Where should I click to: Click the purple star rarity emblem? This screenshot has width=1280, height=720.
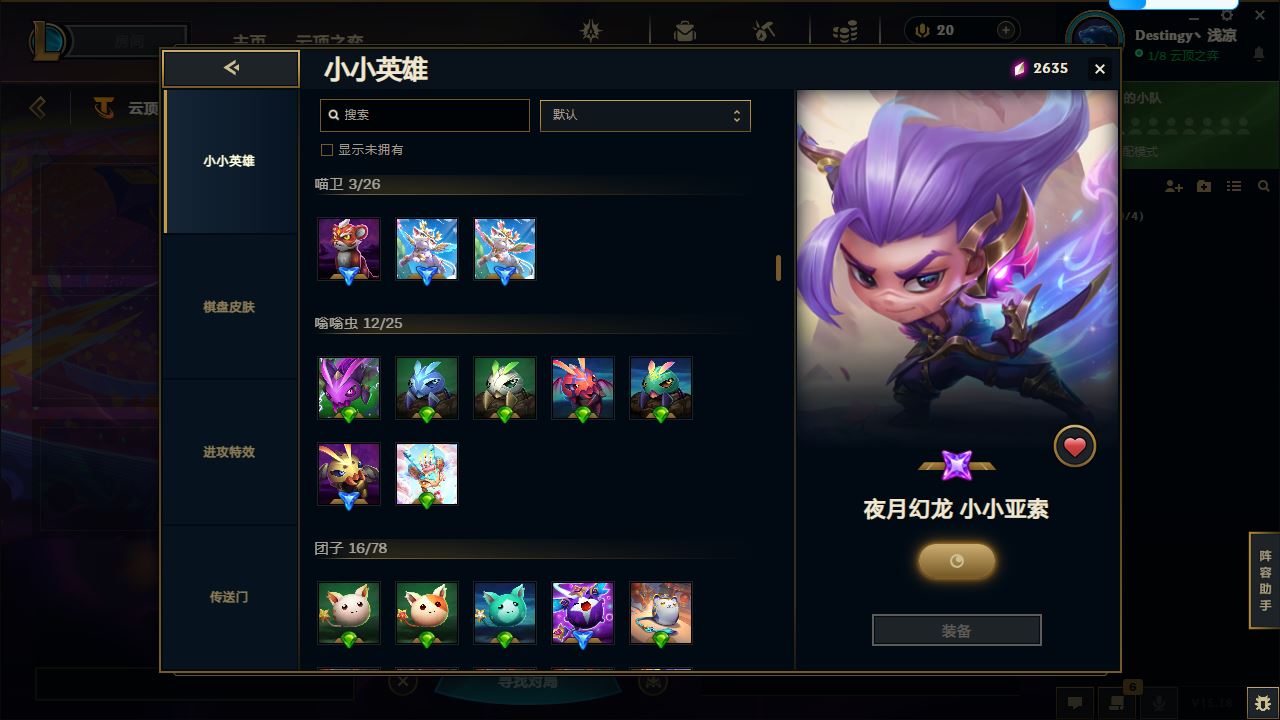(957, 465)
